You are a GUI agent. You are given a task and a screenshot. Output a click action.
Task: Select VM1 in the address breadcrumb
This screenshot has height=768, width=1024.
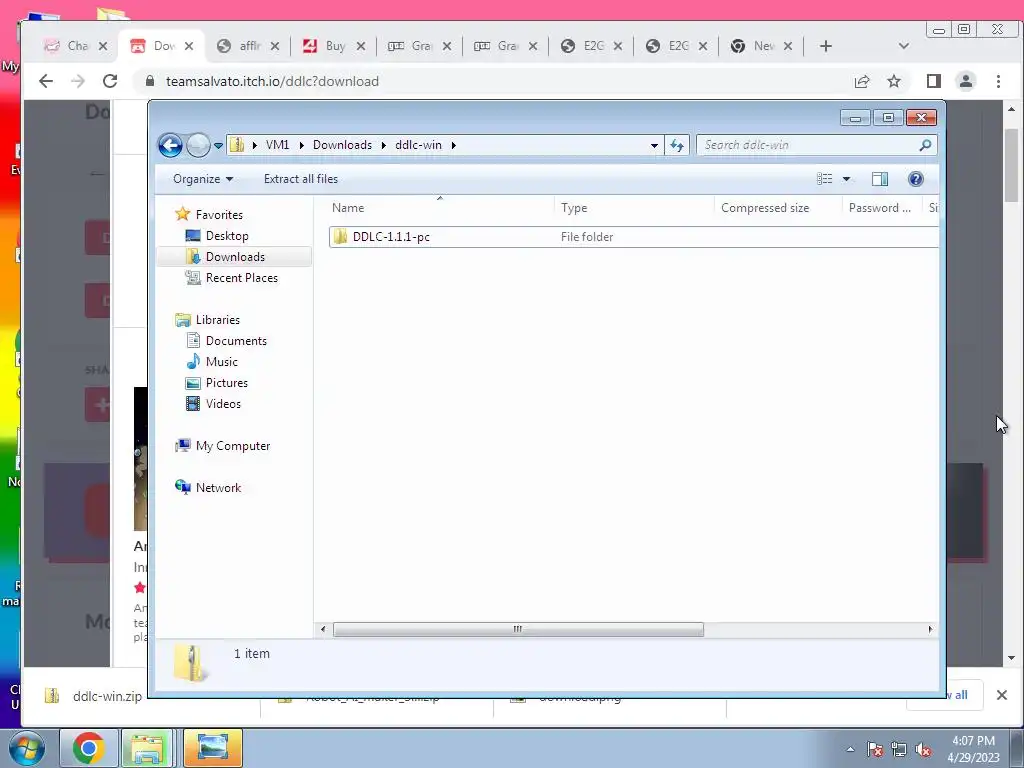pos(278,145)
